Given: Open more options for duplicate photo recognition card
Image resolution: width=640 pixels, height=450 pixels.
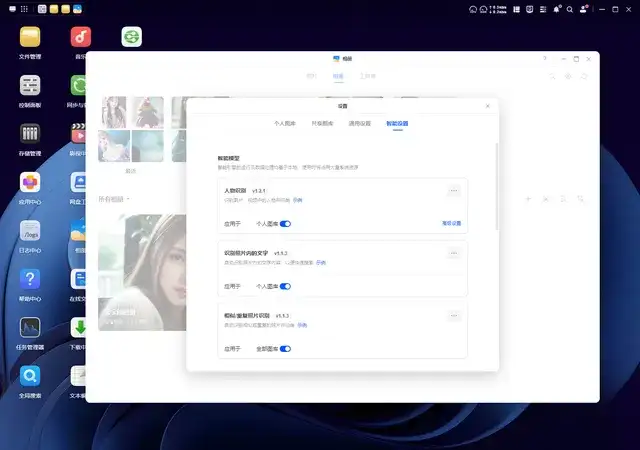Looking at the screenshot, I should tap(454, 316).
